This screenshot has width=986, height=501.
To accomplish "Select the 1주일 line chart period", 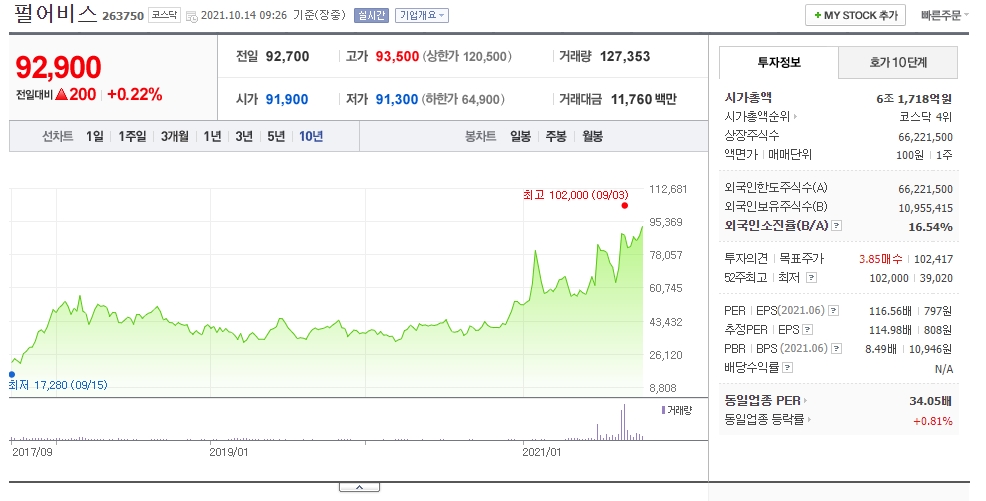I will tap(132, 136).
